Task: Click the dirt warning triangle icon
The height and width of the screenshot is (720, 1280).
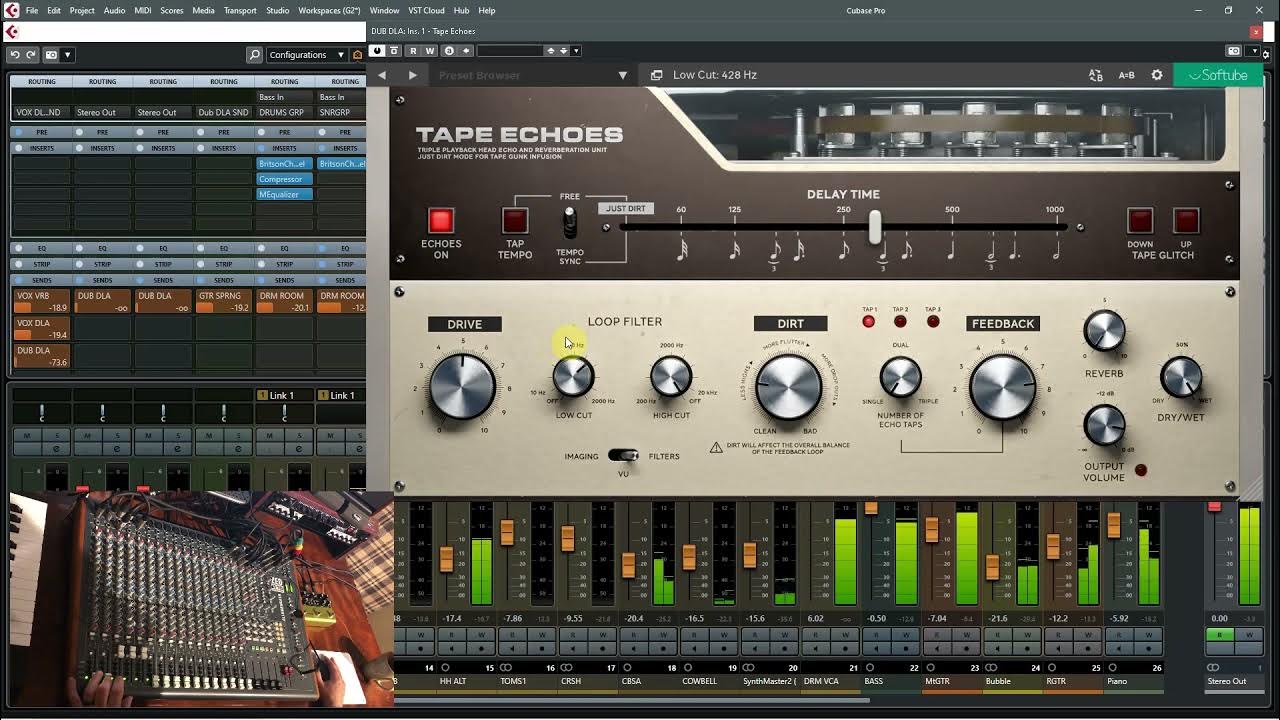Action: coord(716,448)
